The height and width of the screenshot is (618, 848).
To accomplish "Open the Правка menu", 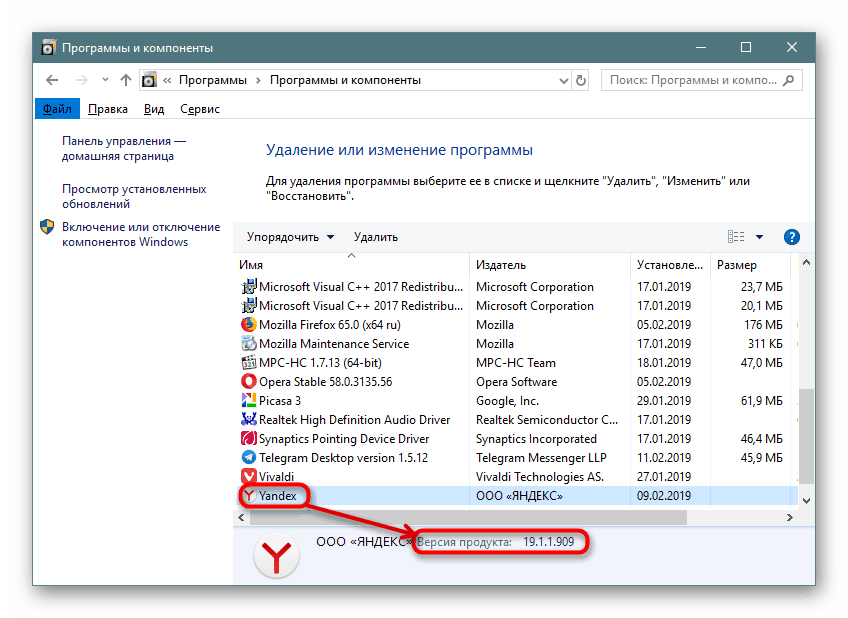I will 108,109.
